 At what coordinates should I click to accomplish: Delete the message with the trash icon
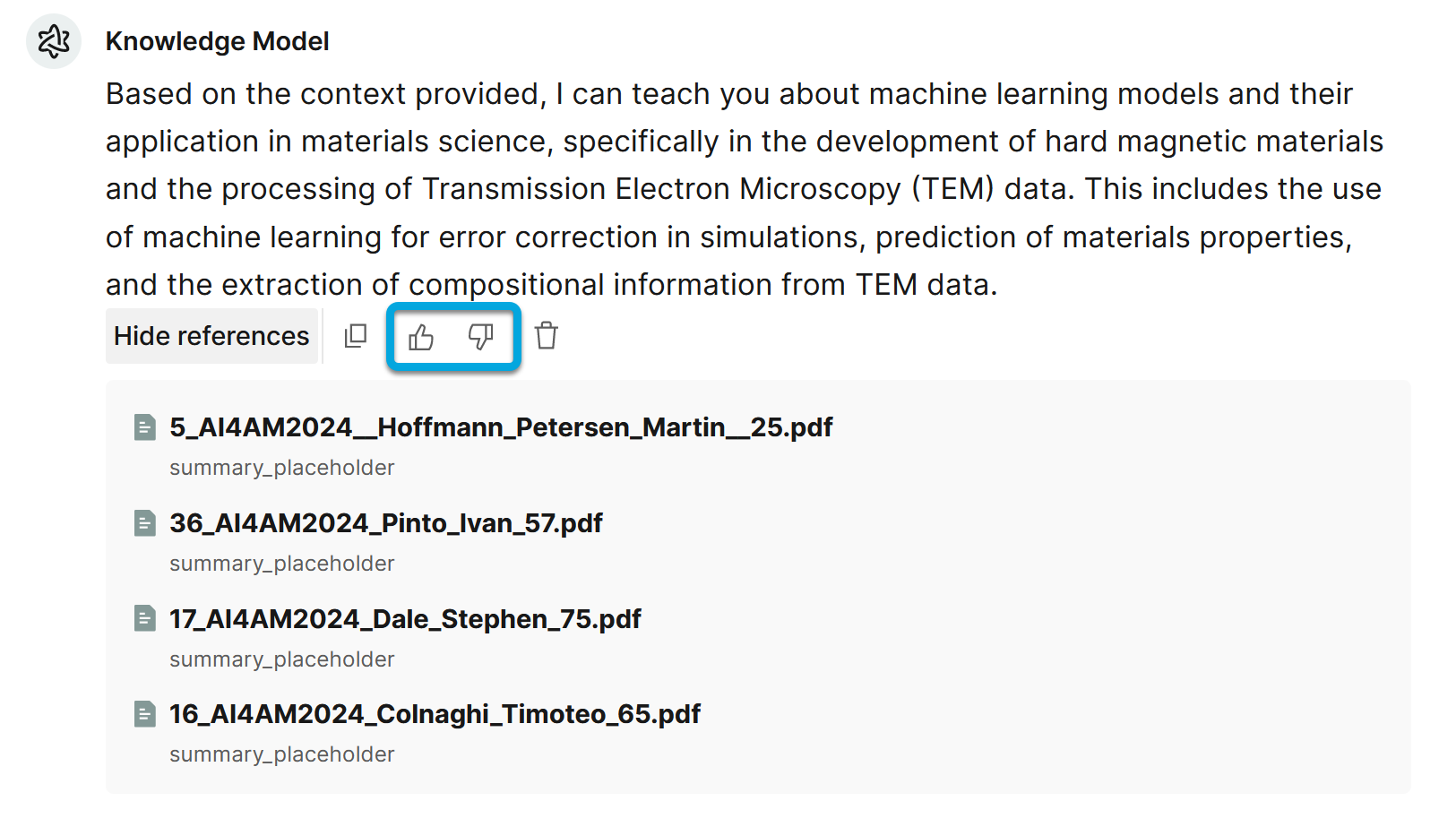[x=547, y=336]
